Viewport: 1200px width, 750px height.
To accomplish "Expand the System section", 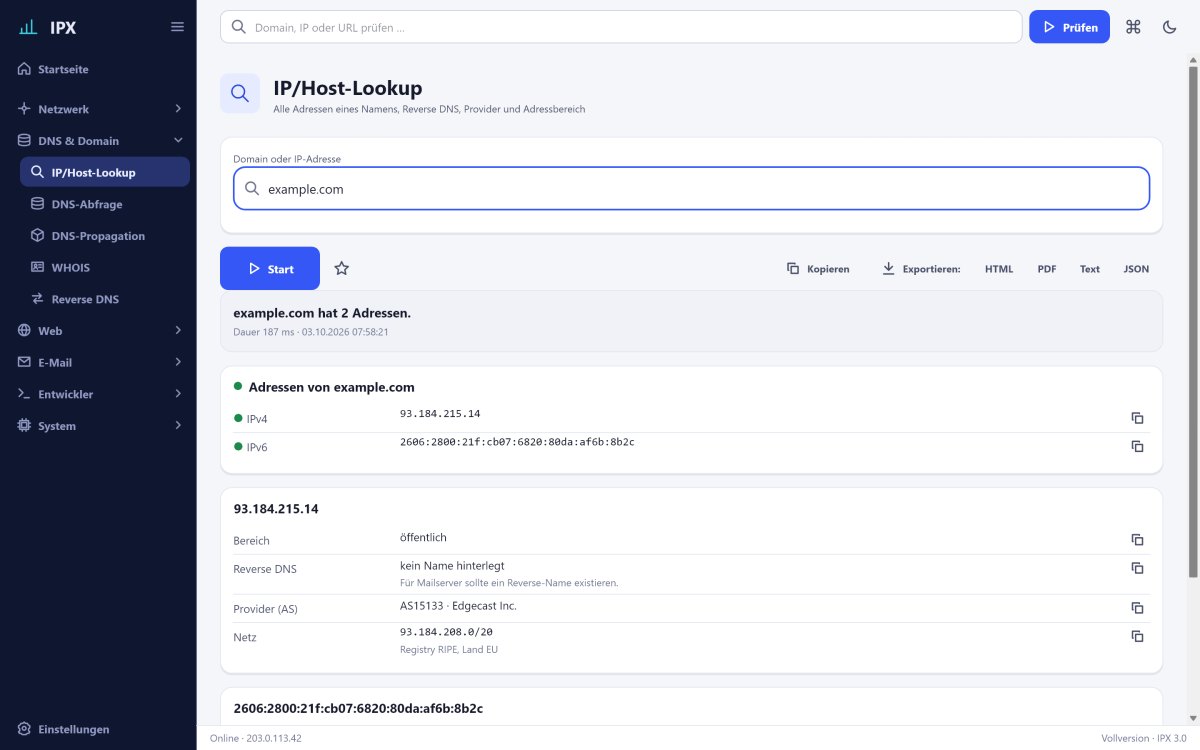I will point(98,425).
